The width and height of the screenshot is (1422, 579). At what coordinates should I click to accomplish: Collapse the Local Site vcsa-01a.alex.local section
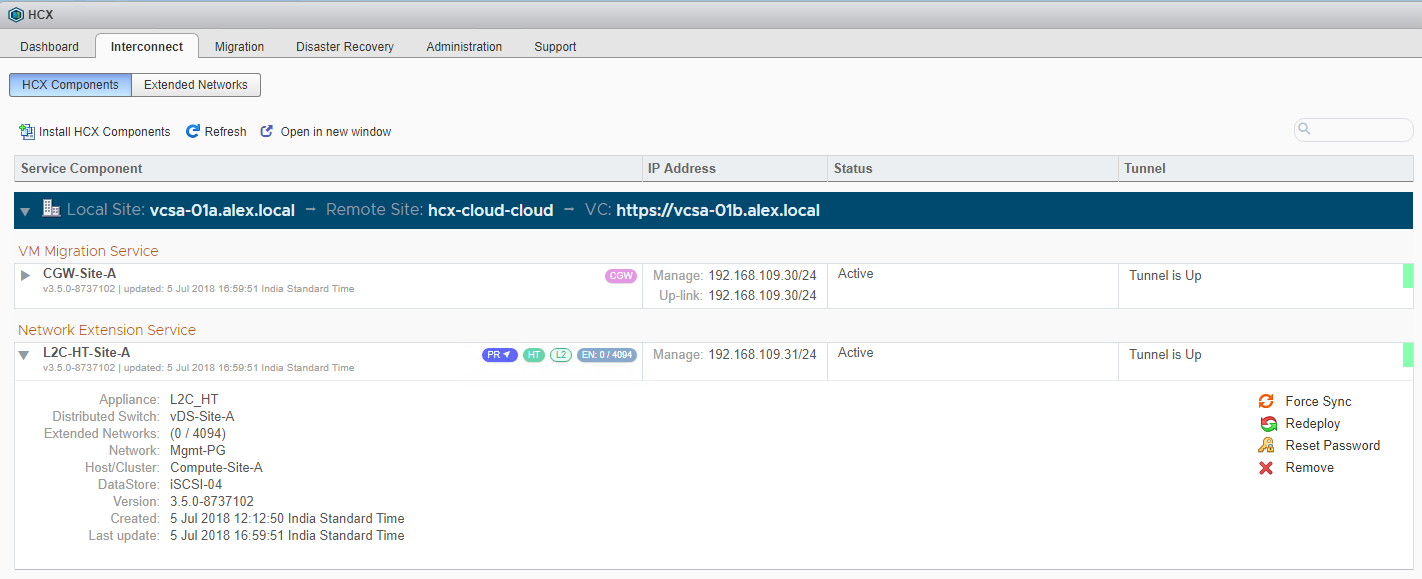coord(25,211)
